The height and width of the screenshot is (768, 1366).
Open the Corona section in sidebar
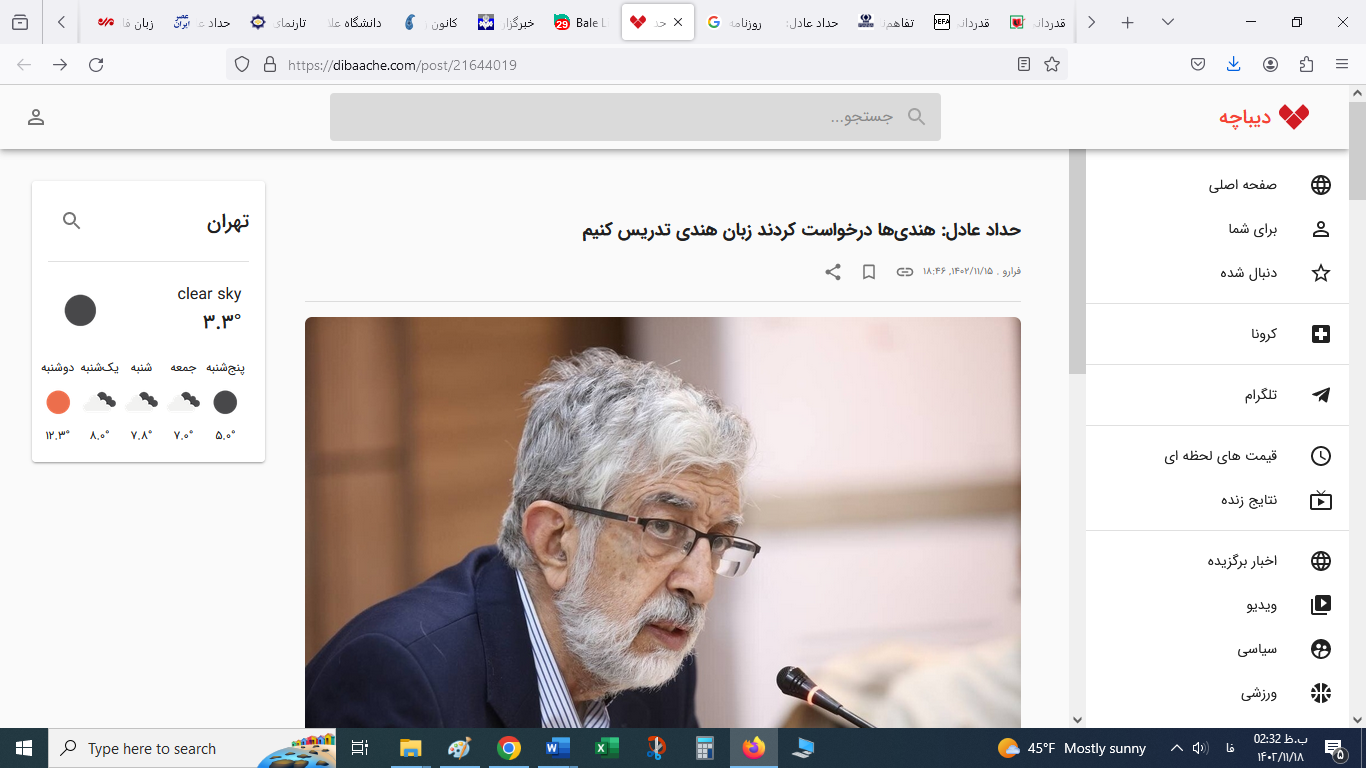pyautogui.click(x=1264, y=334)
